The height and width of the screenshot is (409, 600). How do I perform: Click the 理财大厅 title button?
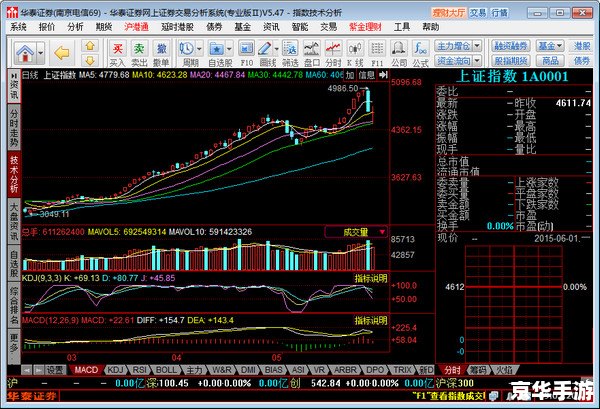pos(449,13)
